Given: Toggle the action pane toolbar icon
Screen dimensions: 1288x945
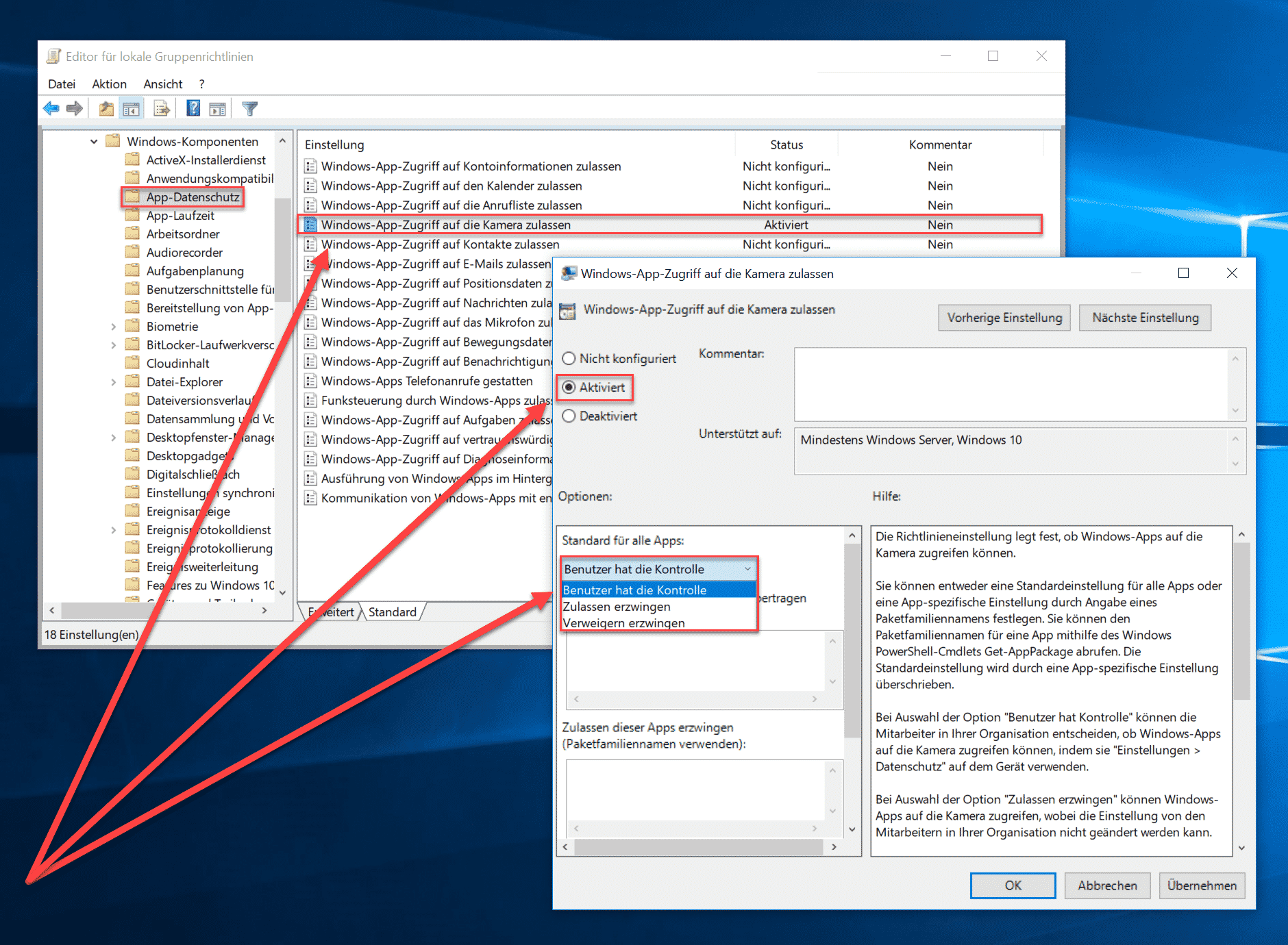Looking at the screenshot, I should [218, 108].
